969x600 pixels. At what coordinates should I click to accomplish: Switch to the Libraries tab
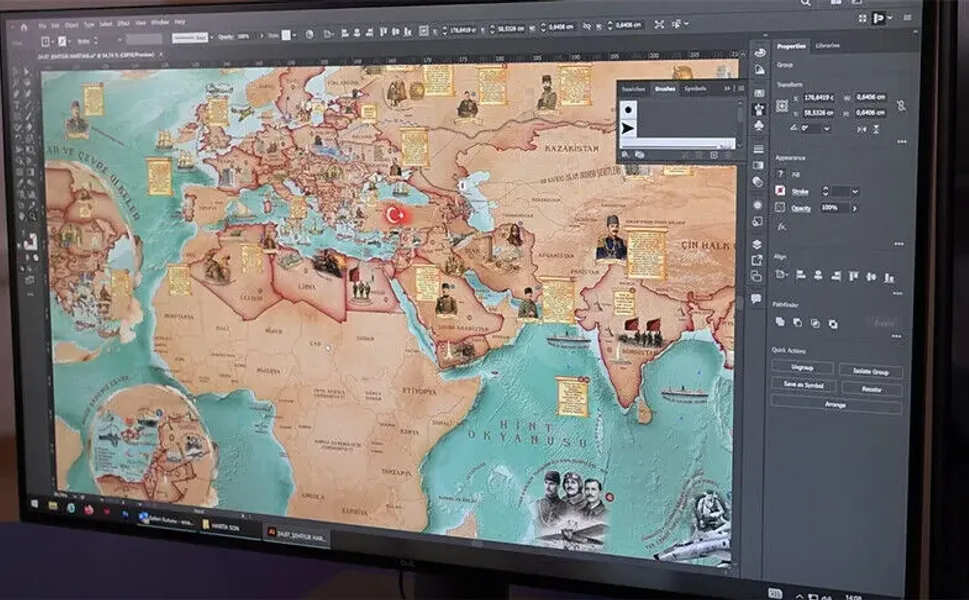(827, 46)
